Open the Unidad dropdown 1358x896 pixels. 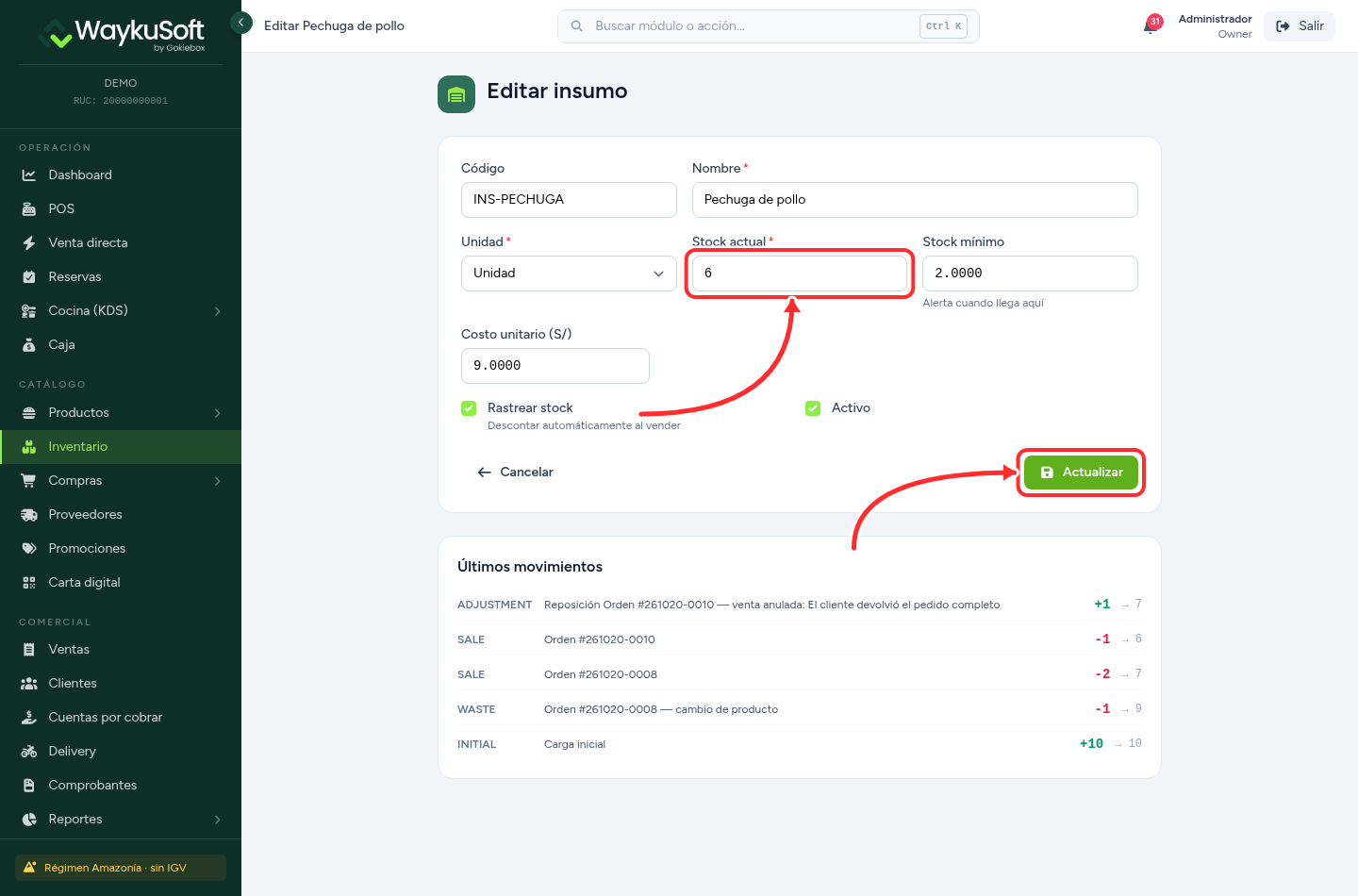pos(569,274)
